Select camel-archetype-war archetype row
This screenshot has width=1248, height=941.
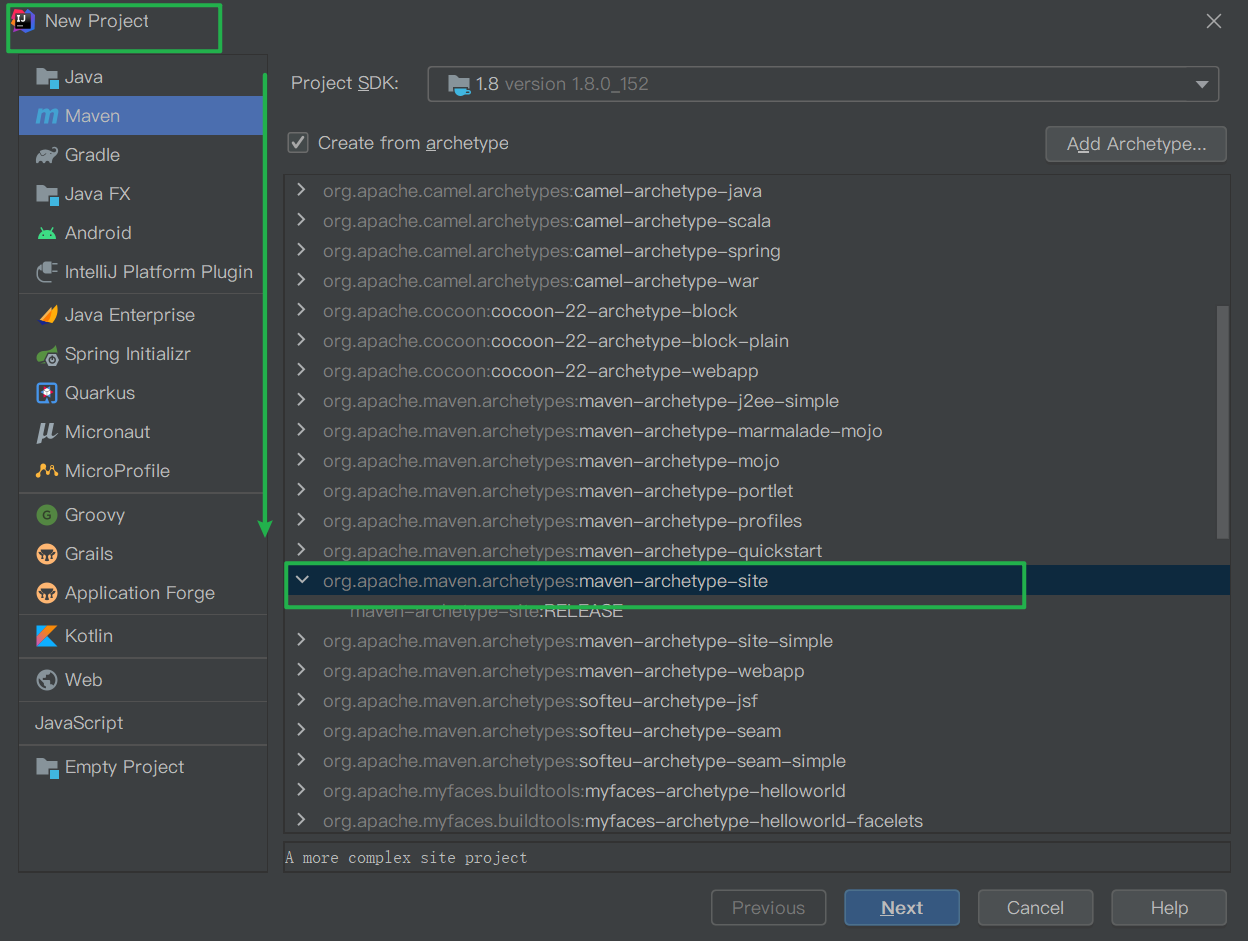pos(757,280)
